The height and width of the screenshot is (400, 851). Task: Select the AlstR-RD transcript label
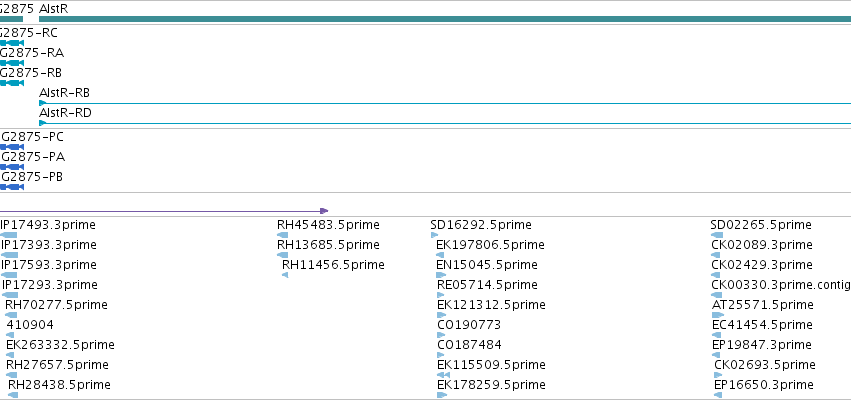coord(65,113)
